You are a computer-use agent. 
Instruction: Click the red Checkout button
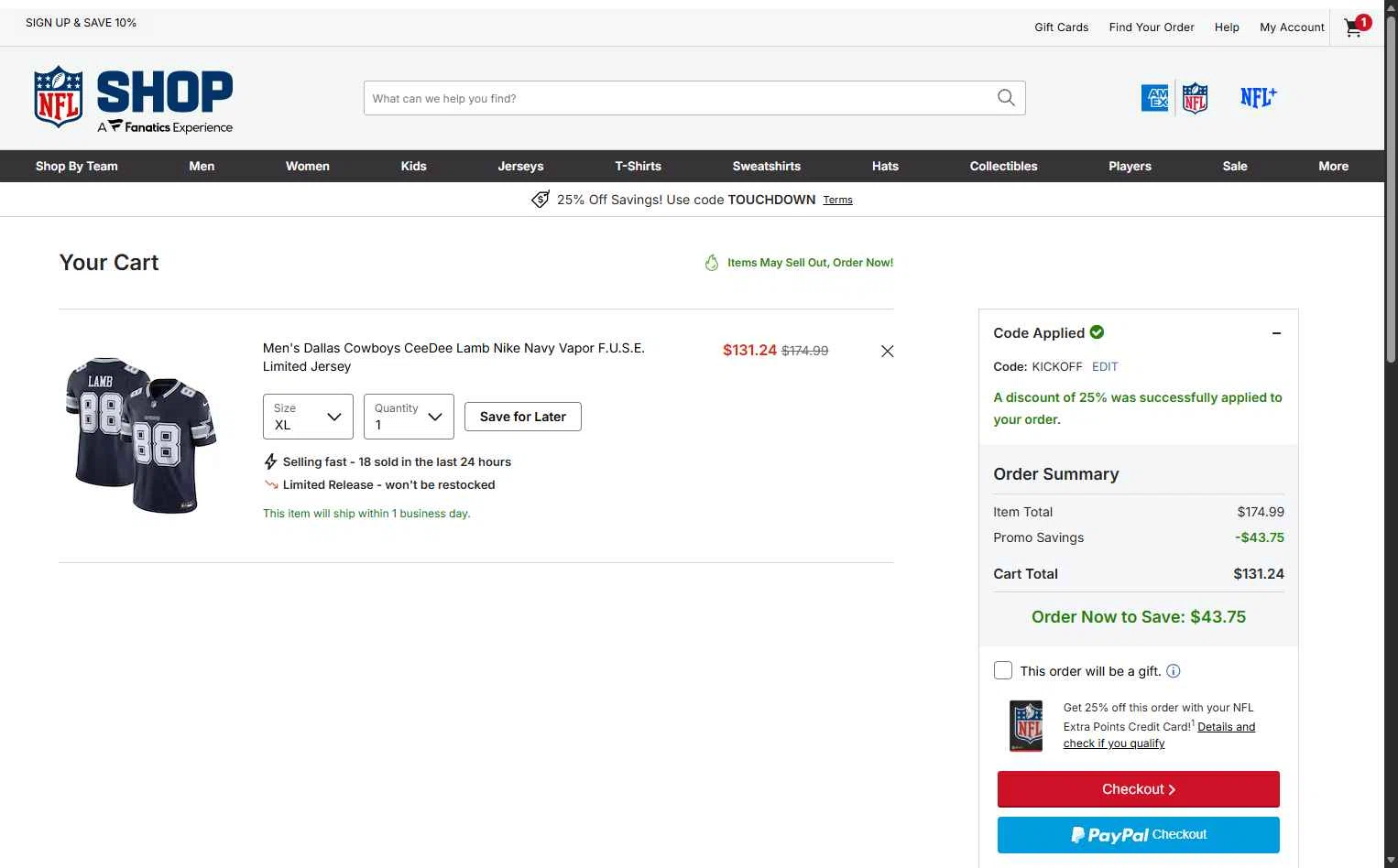pos(1139,789)
